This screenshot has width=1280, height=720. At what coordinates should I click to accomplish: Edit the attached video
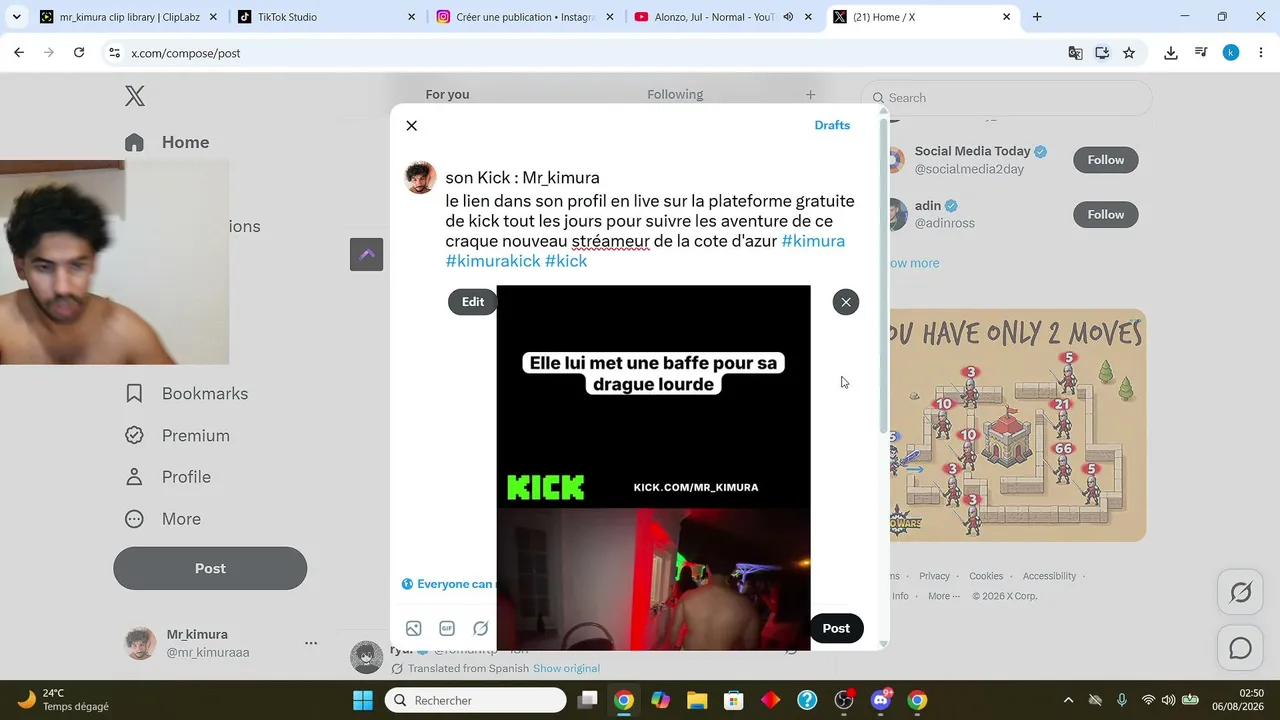pyautogui.click(x=473, y=302)
